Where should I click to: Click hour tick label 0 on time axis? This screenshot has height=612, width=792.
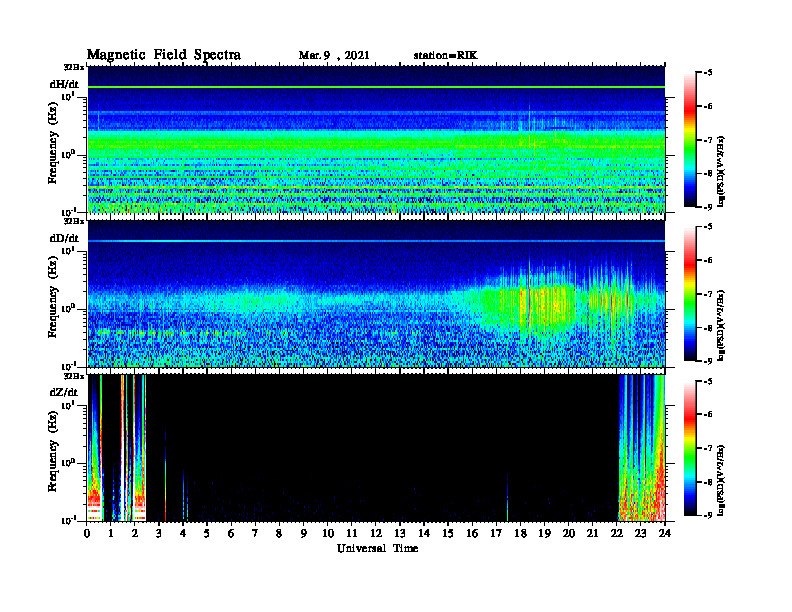[x=87, y=533]
